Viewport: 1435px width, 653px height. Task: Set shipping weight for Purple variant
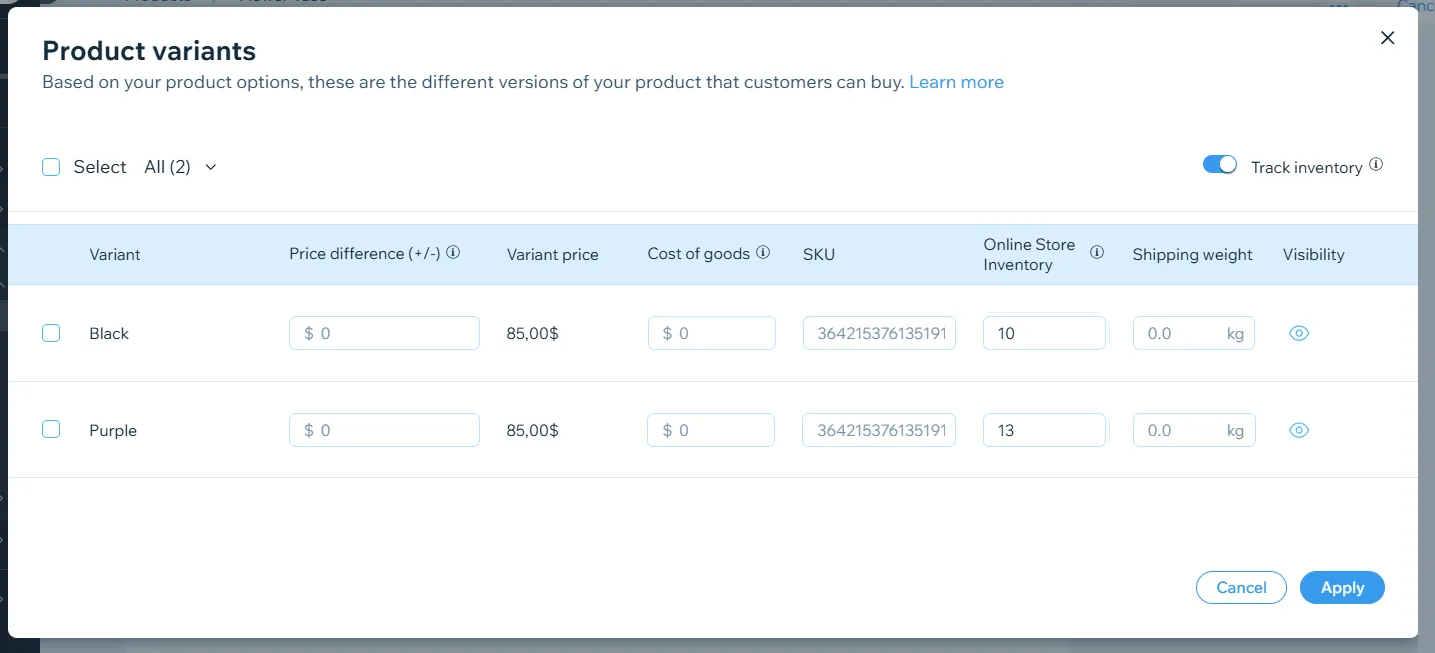point(1194,430)
